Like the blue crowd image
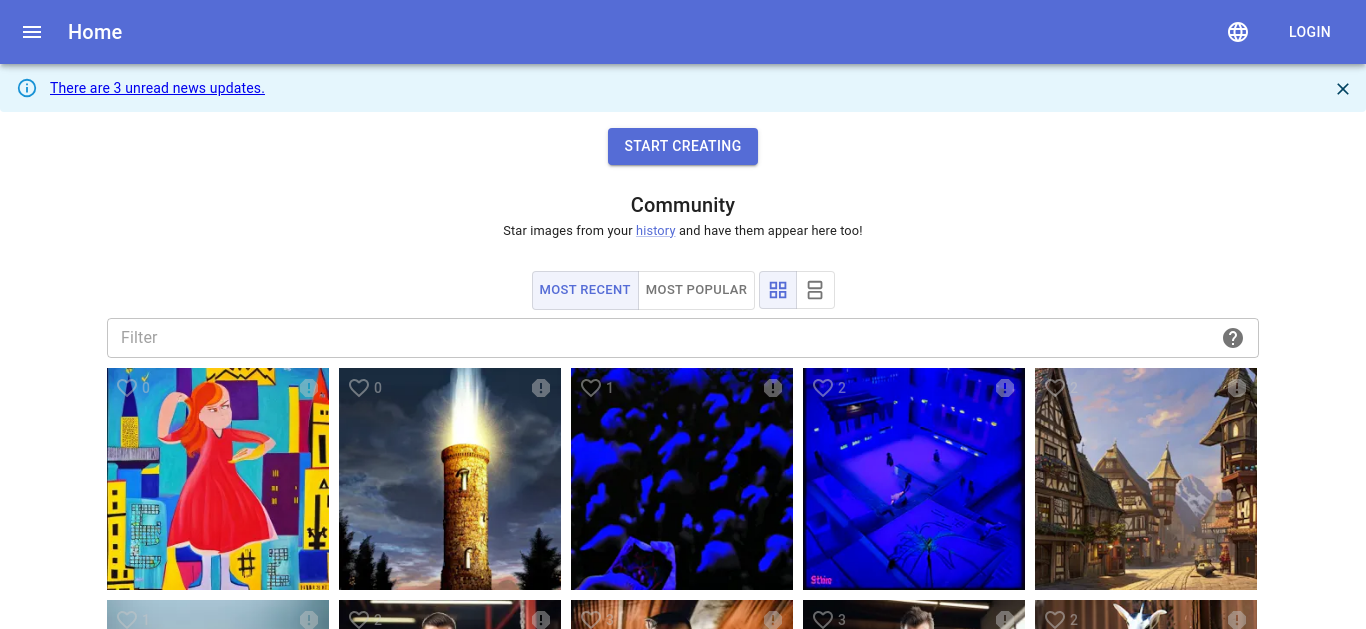 click(x=591, y=388)
